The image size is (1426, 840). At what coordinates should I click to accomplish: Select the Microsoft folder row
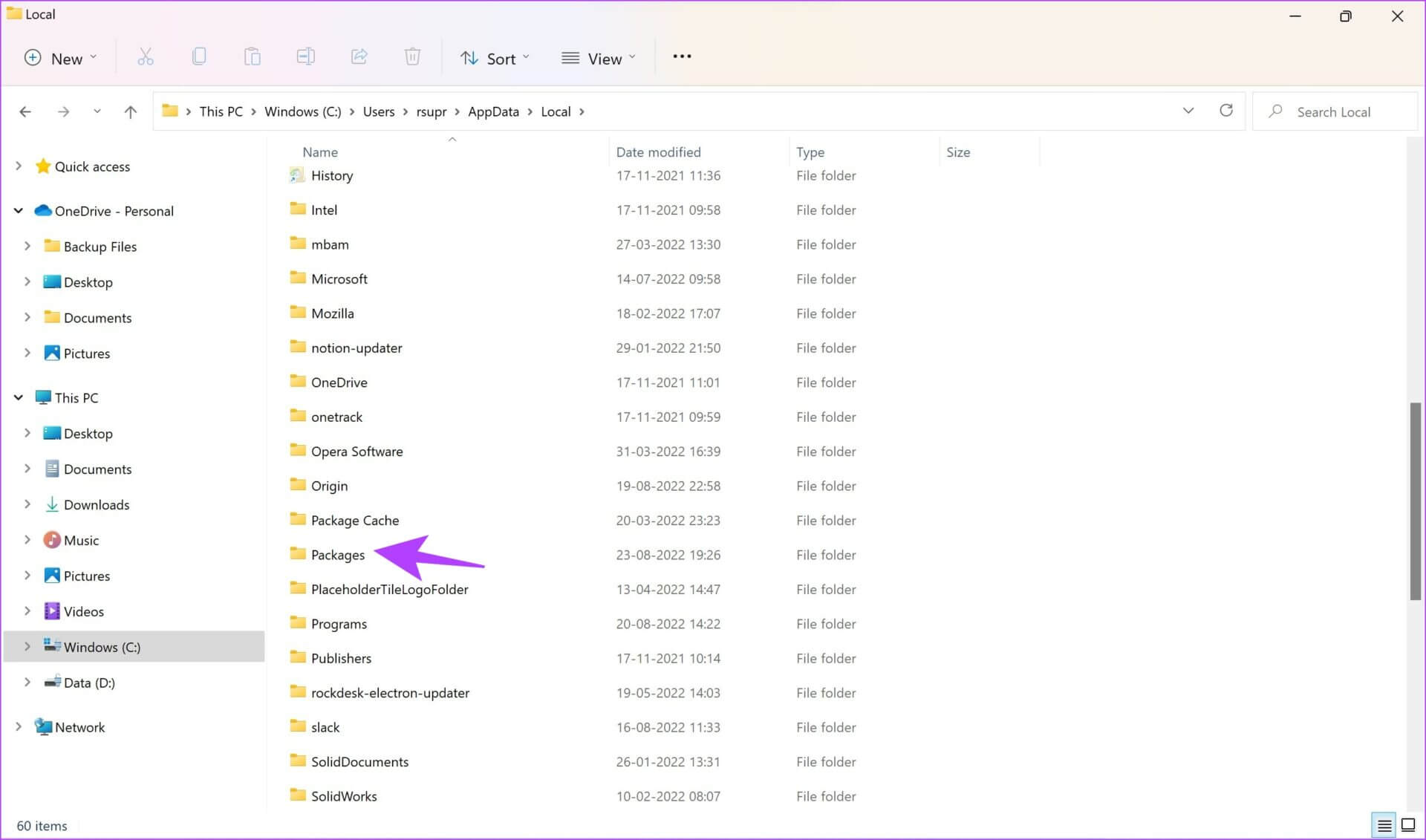coord(339,279)
